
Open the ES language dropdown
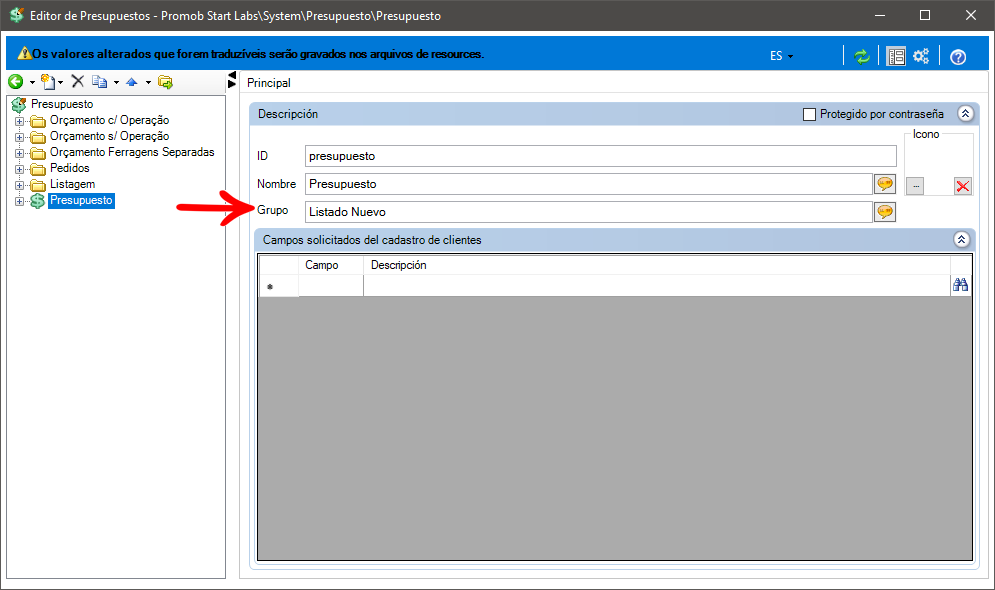(781, 56)
